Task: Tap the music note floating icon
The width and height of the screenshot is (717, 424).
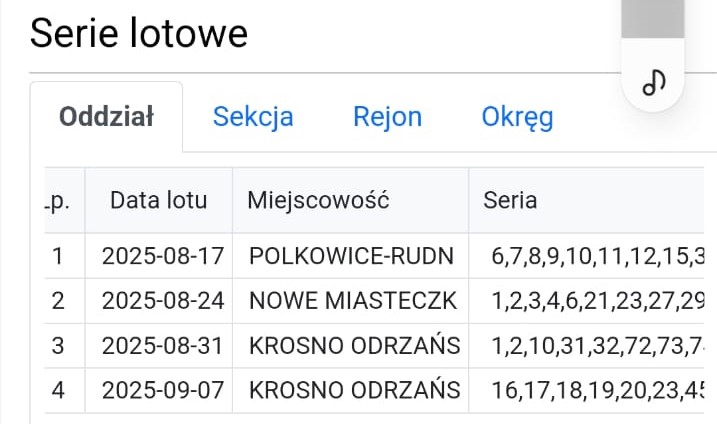Action: click(x=654, y=82)
